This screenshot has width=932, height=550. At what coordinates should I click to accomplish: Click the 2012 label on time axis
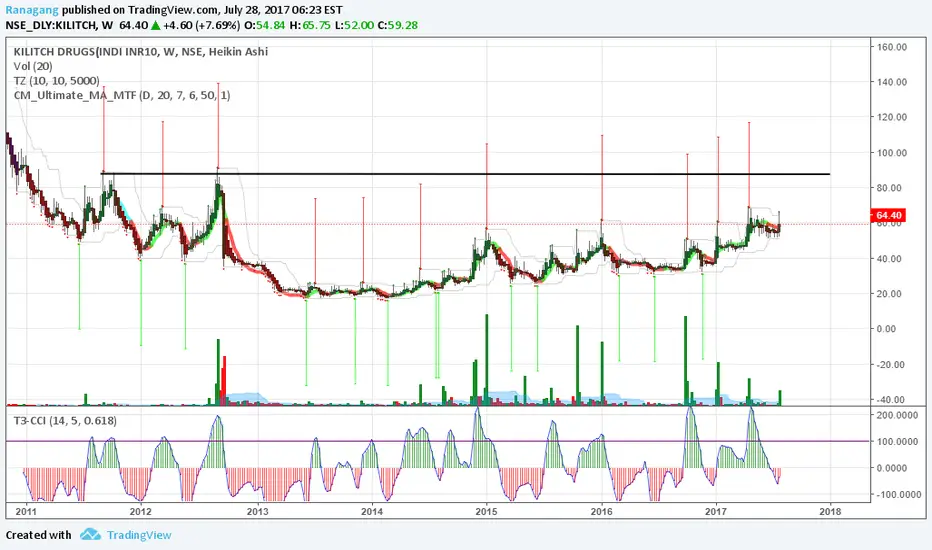coord(140,511)
